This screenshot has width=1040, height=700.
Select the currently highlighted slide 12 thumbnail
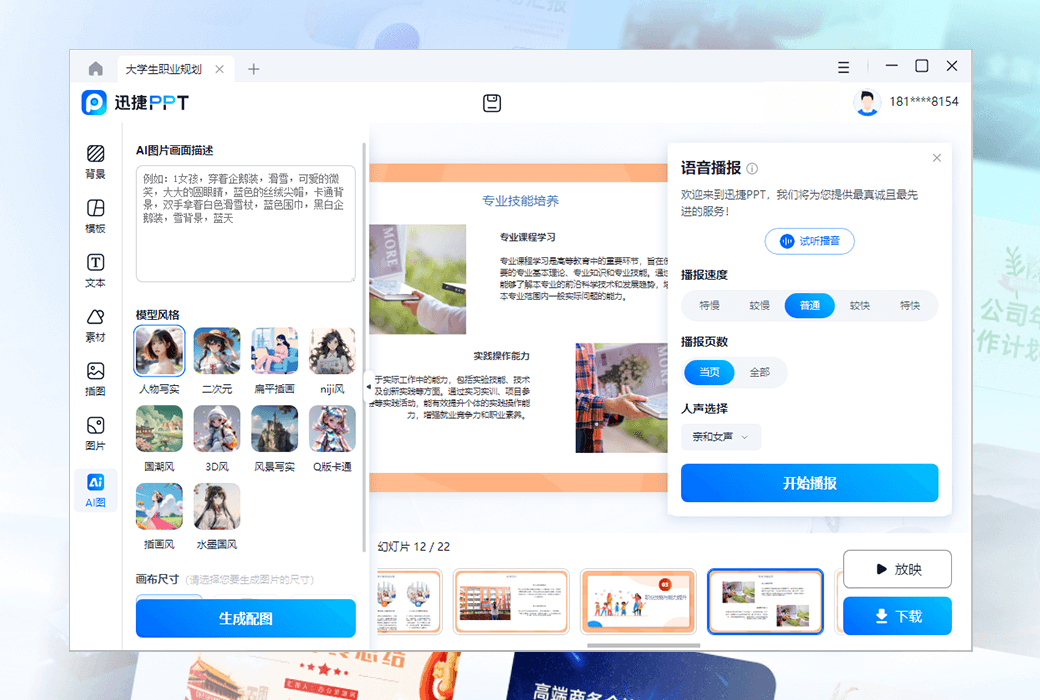coord(765,602)
